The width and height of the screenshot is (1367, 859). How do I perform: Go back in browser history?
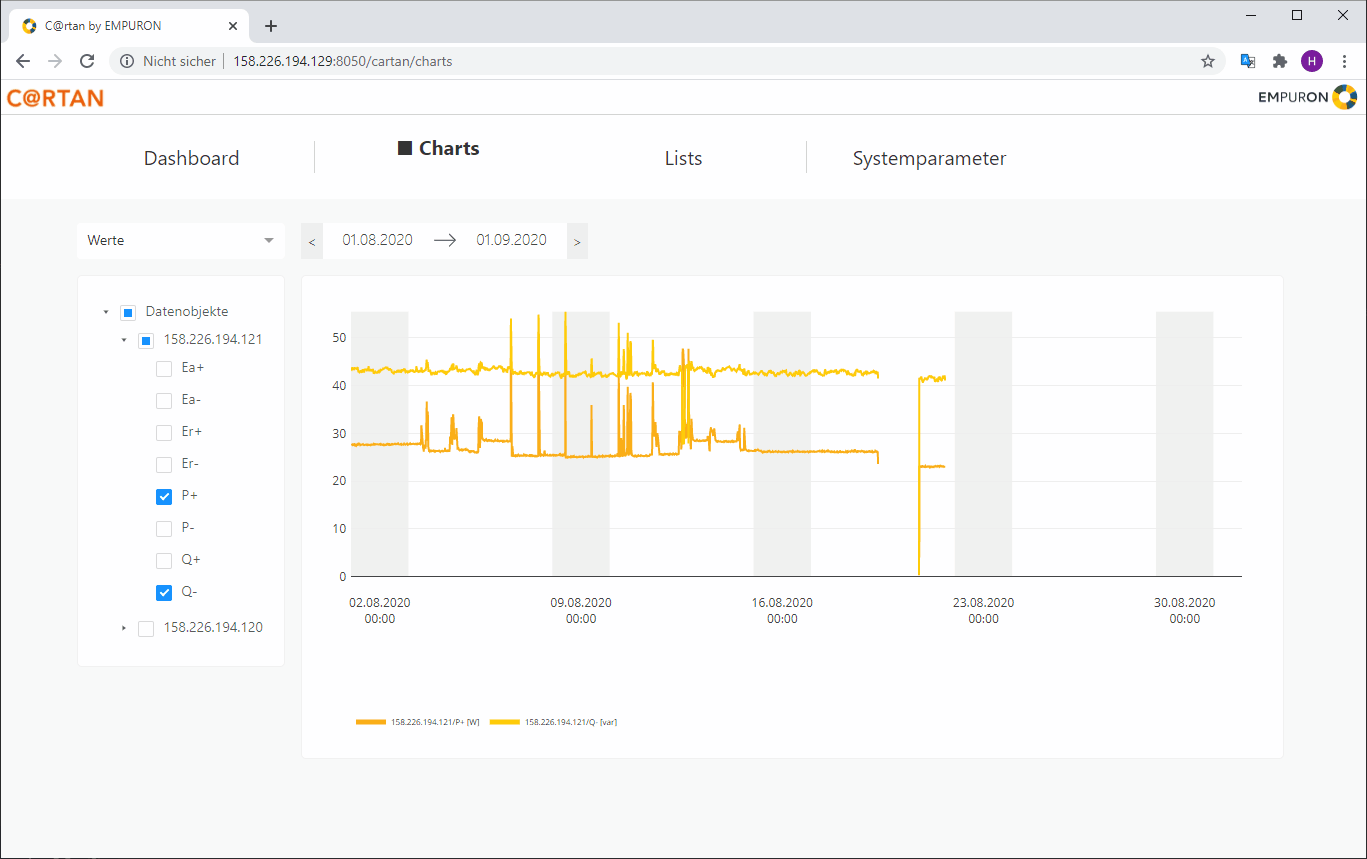click(x=23, y=61)
